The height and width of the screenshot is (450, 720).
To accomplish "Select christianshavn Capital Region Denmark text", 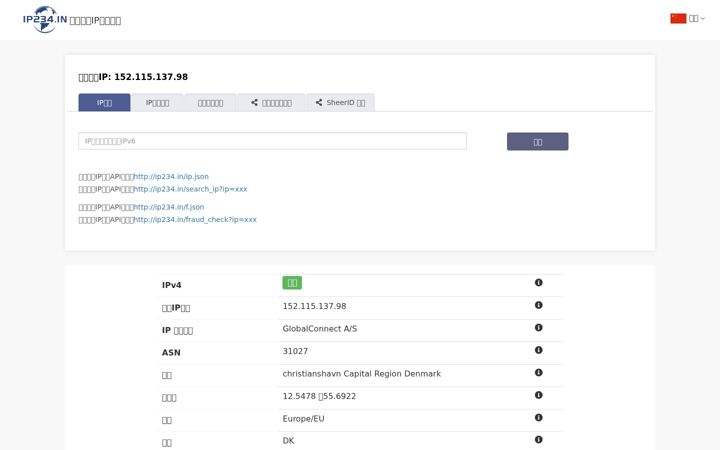I will tap(362, 374).
